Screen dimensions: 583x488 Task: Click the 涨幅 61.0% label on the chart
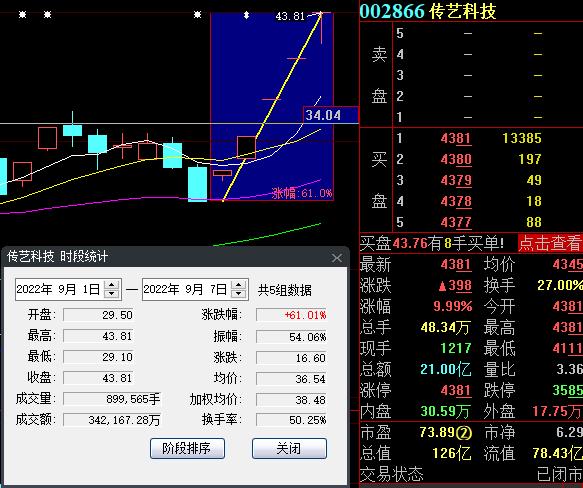coord(302,193)
